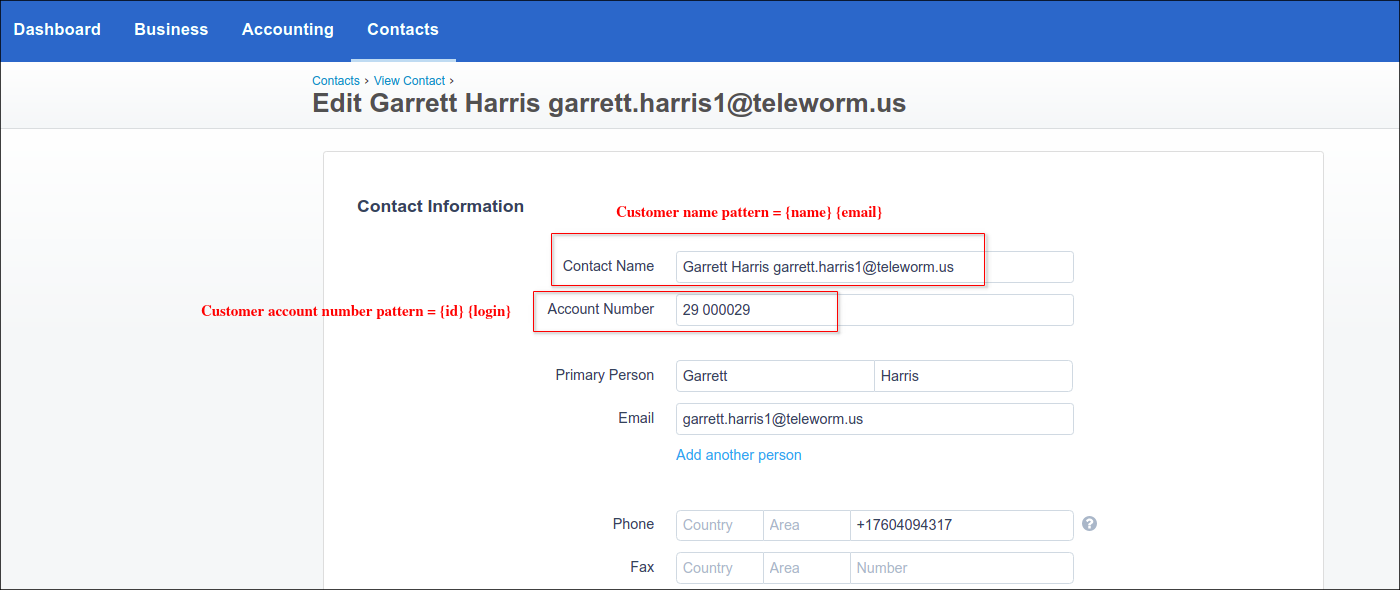The width and height of the screenshot is (1400, 590).
Task: Click the Phone Country code field
Action: click(x=718, y=525)
